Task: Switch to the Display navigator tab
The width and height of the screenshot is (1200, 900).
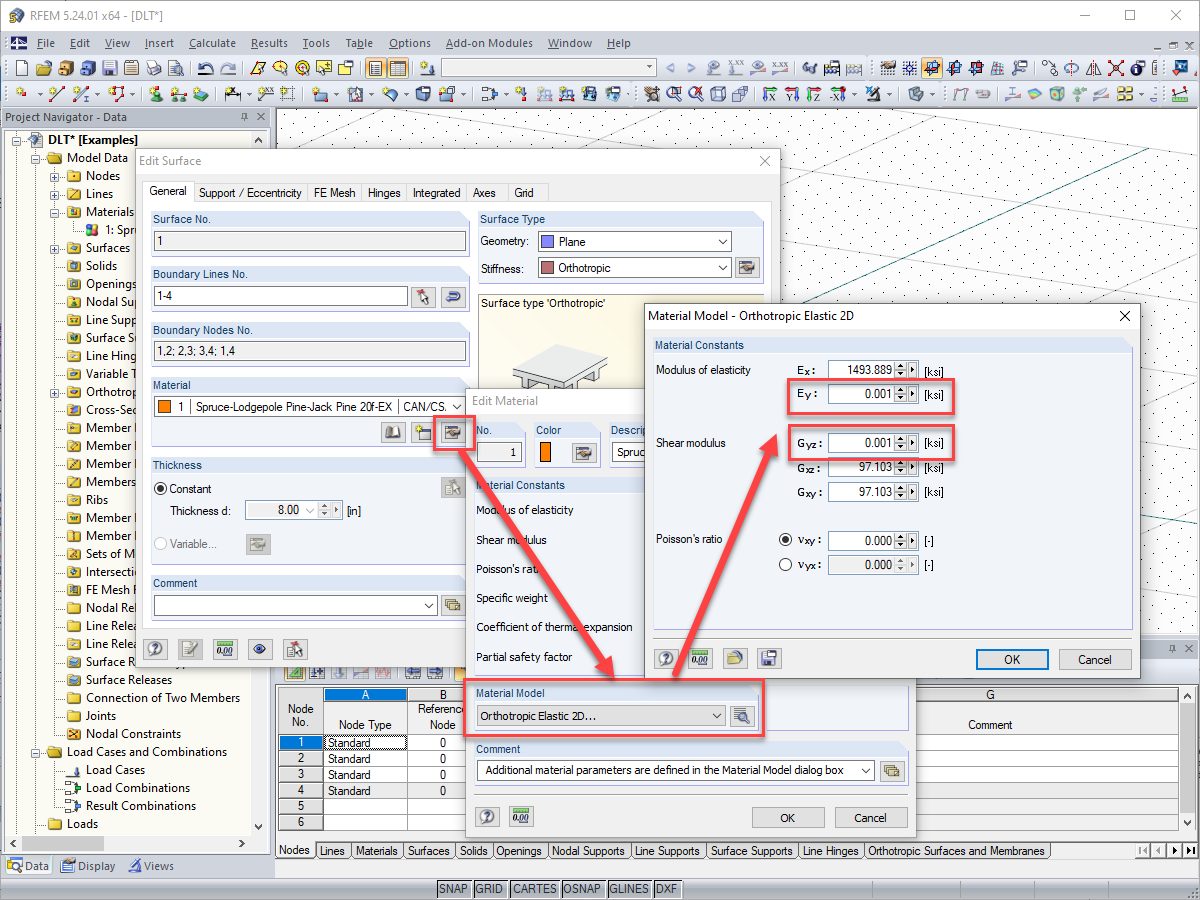Action: coord(88,866)
